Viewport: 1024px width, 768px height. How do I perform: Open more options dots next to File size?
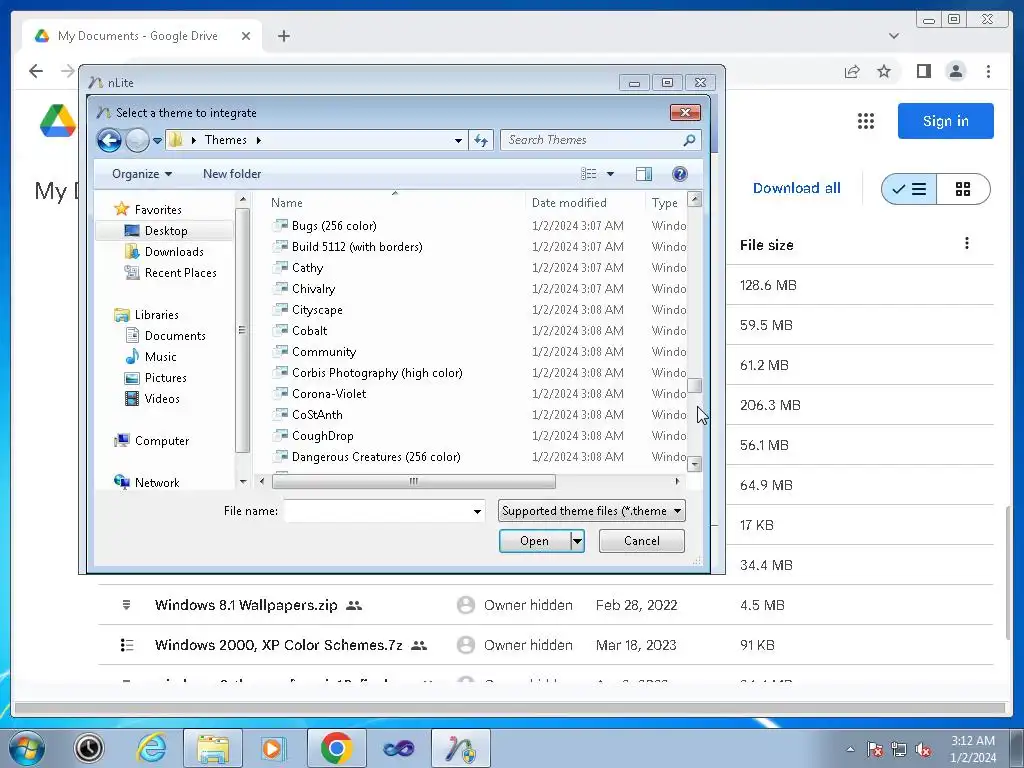pos(967,244)
